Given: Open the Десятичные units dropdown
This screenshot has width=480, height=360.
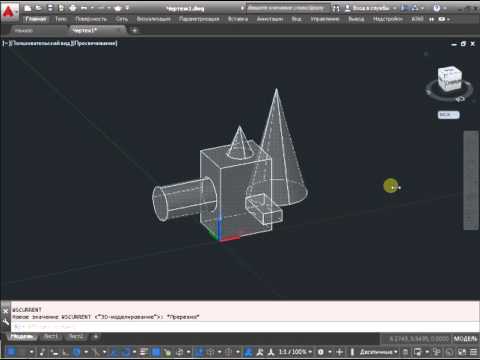Looking at the screenshot, I should point(379,352).
